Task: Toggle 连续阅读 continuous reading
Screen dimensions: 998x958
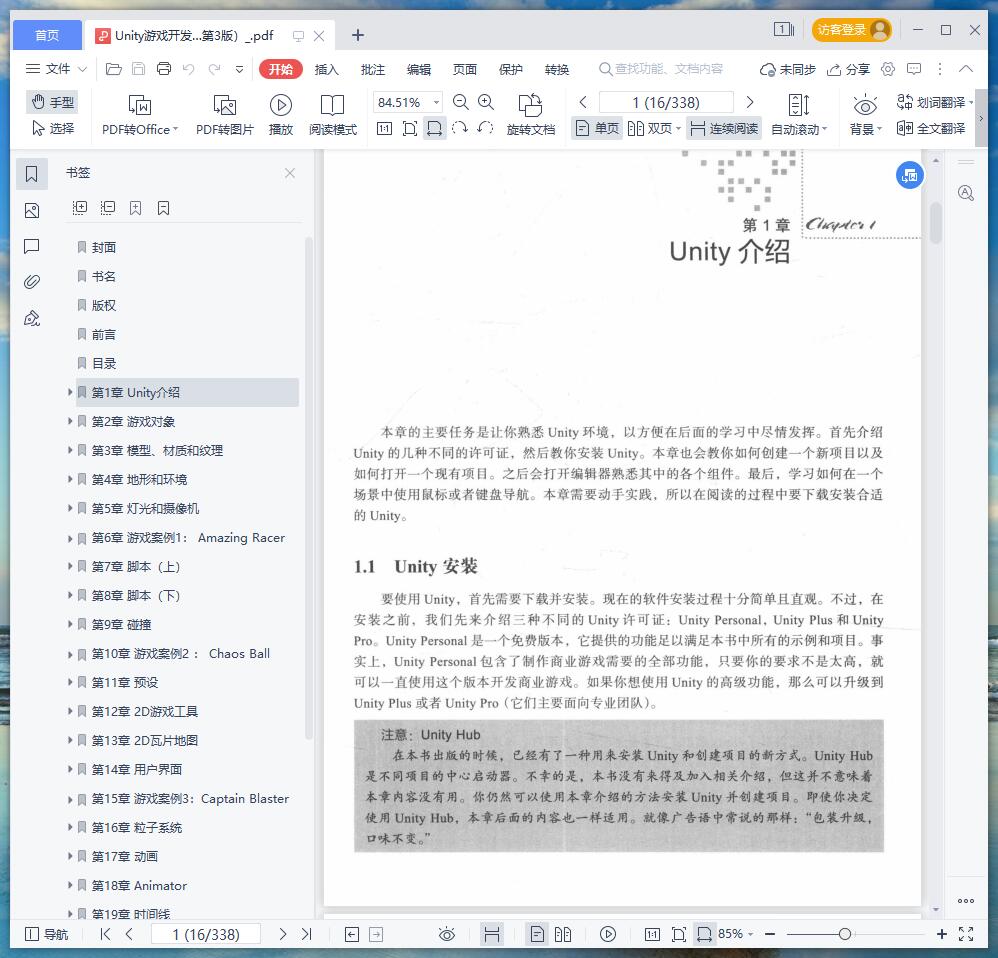Action: point(724,129)
